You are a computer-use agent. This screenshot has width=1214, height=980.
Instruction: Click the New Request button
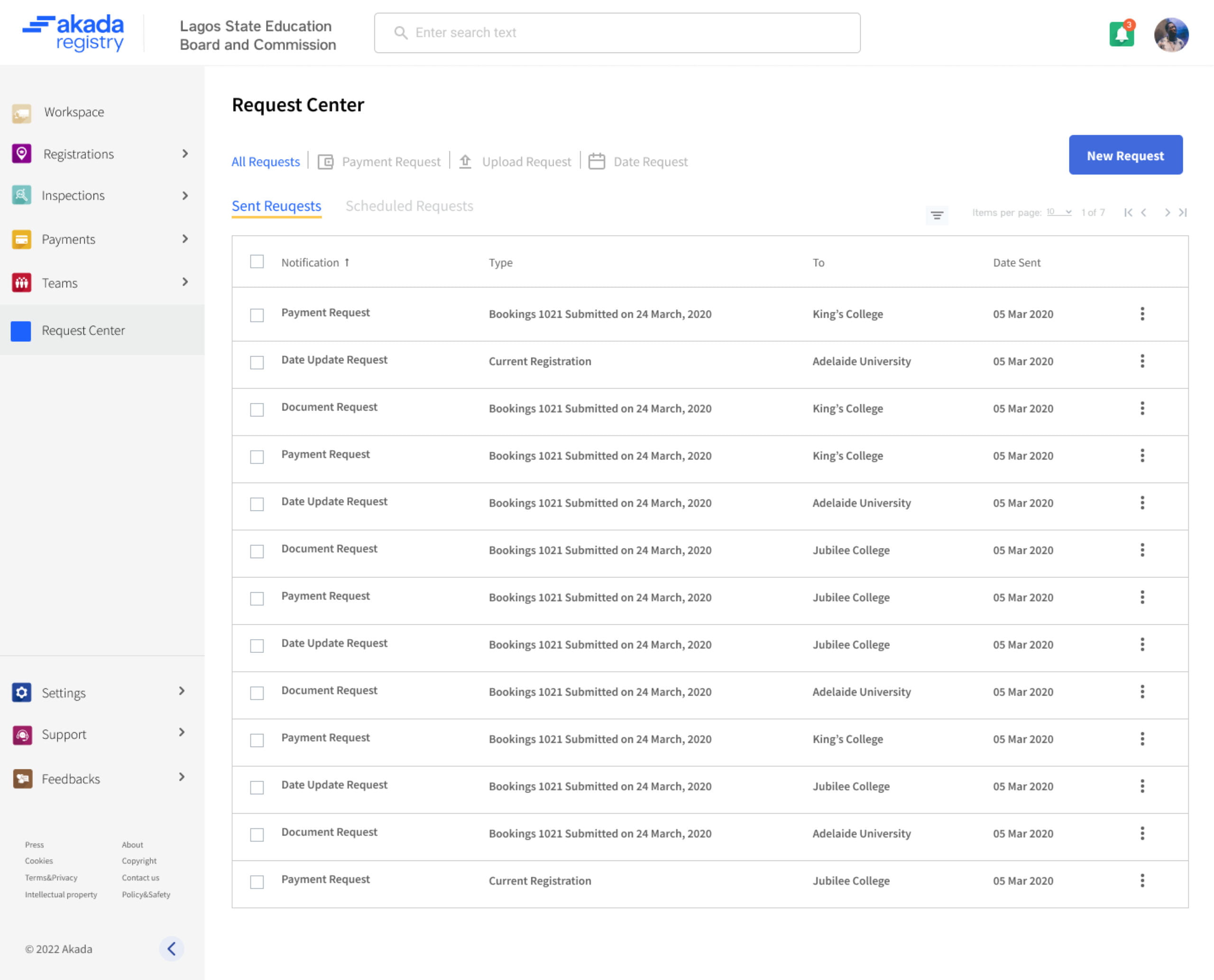click(1125, 155)
